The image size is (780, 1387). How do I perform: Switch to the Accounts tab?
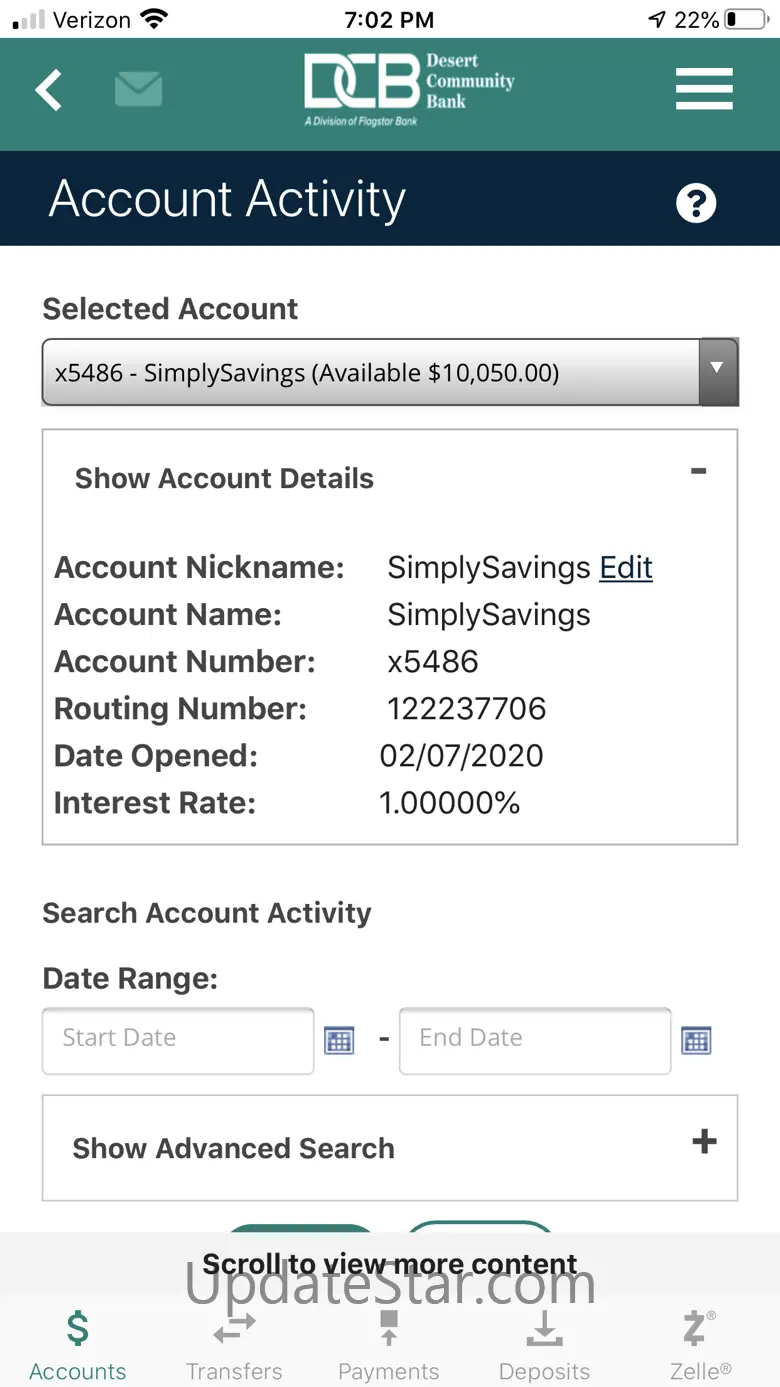pos(78,1346)
